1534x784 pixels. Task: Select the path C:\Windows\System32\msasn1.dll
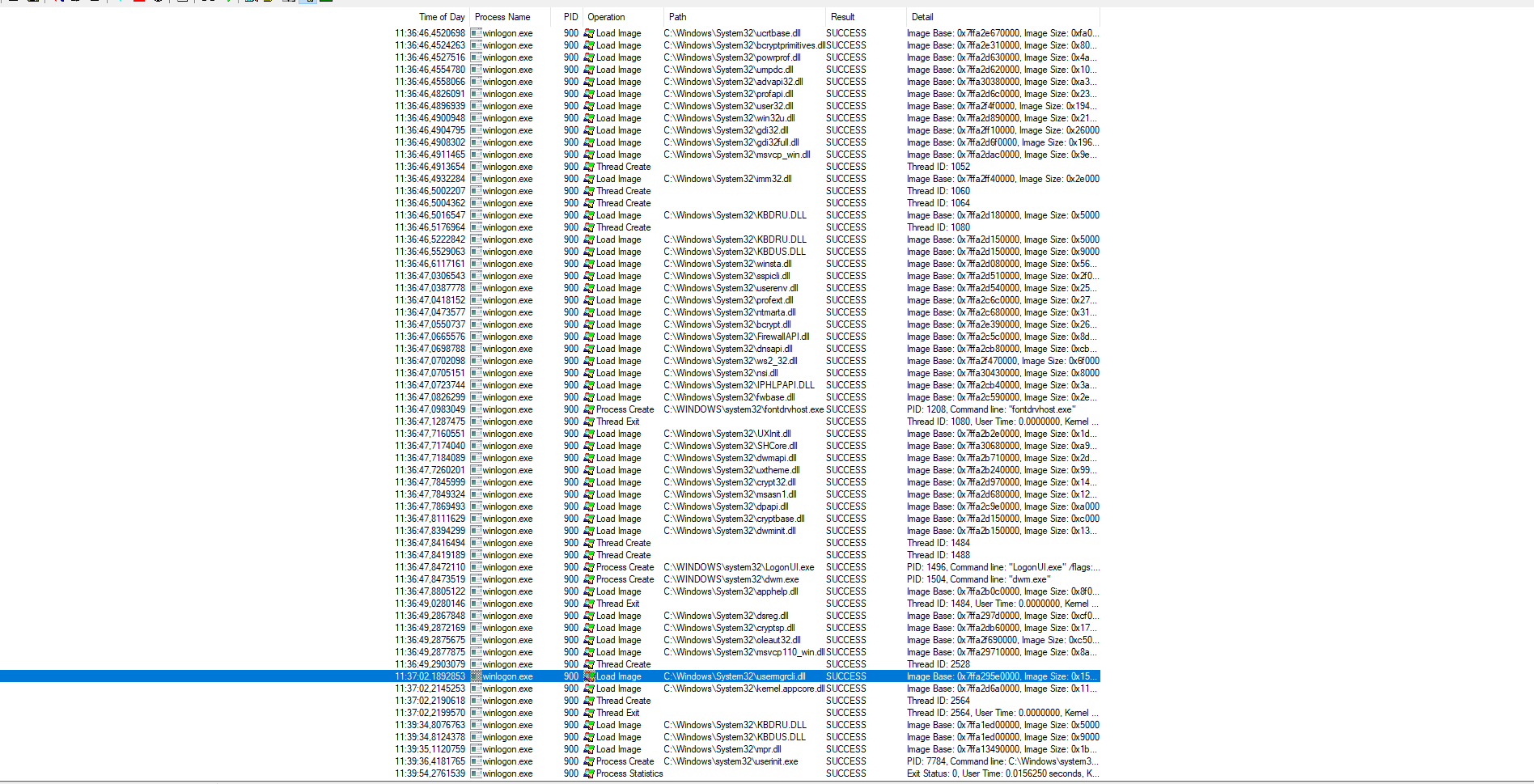(731, 494)
